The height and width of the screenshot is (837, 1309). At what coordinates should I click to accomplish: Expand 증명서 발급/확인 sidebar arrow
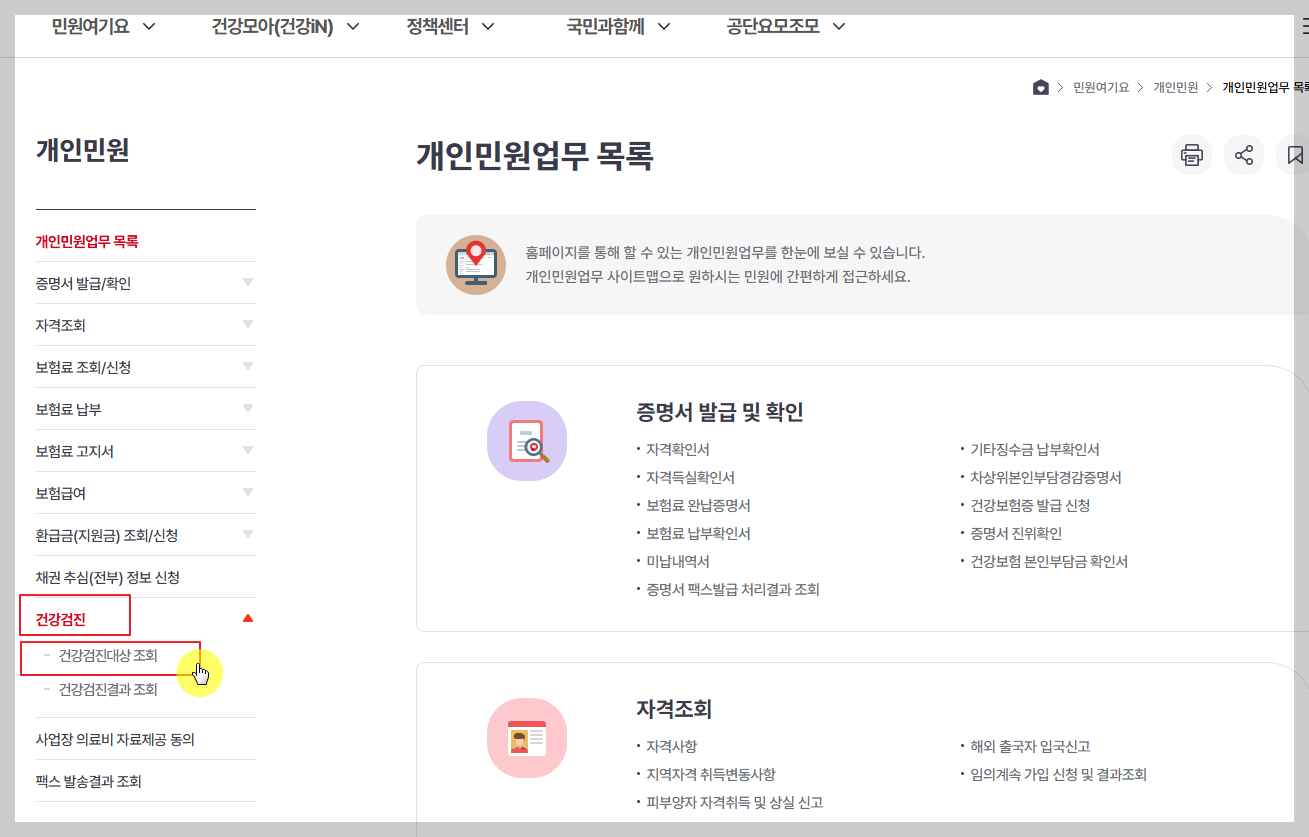click(x=248, y=282)
